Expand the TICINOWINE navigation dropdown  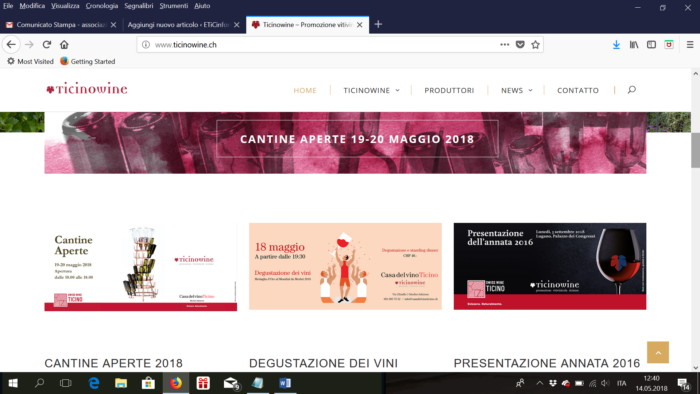371,90
